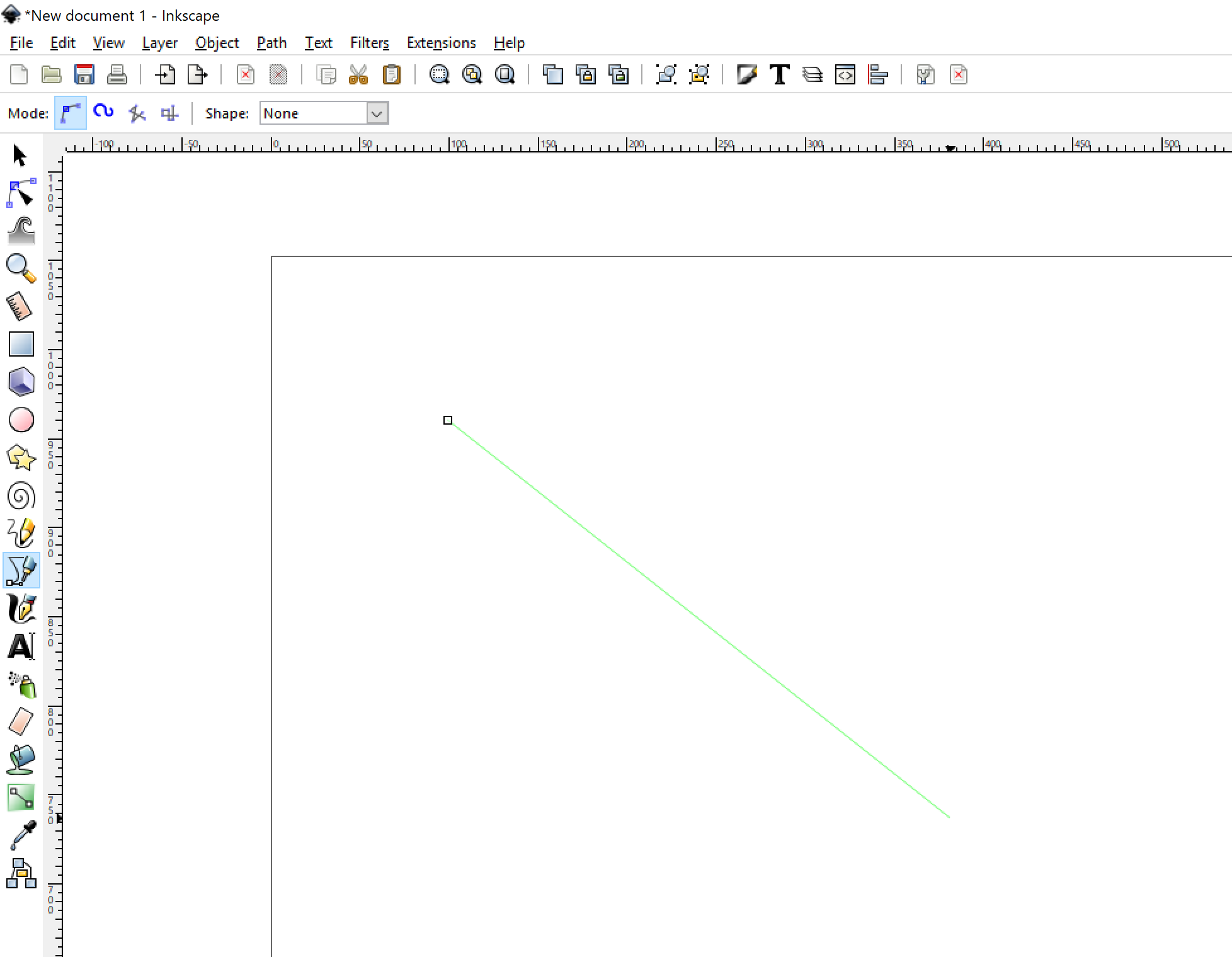The height and width of the screenshot is (957, 1232).
Task: Select the Color dropper tool
Action: tap(22, 835)
